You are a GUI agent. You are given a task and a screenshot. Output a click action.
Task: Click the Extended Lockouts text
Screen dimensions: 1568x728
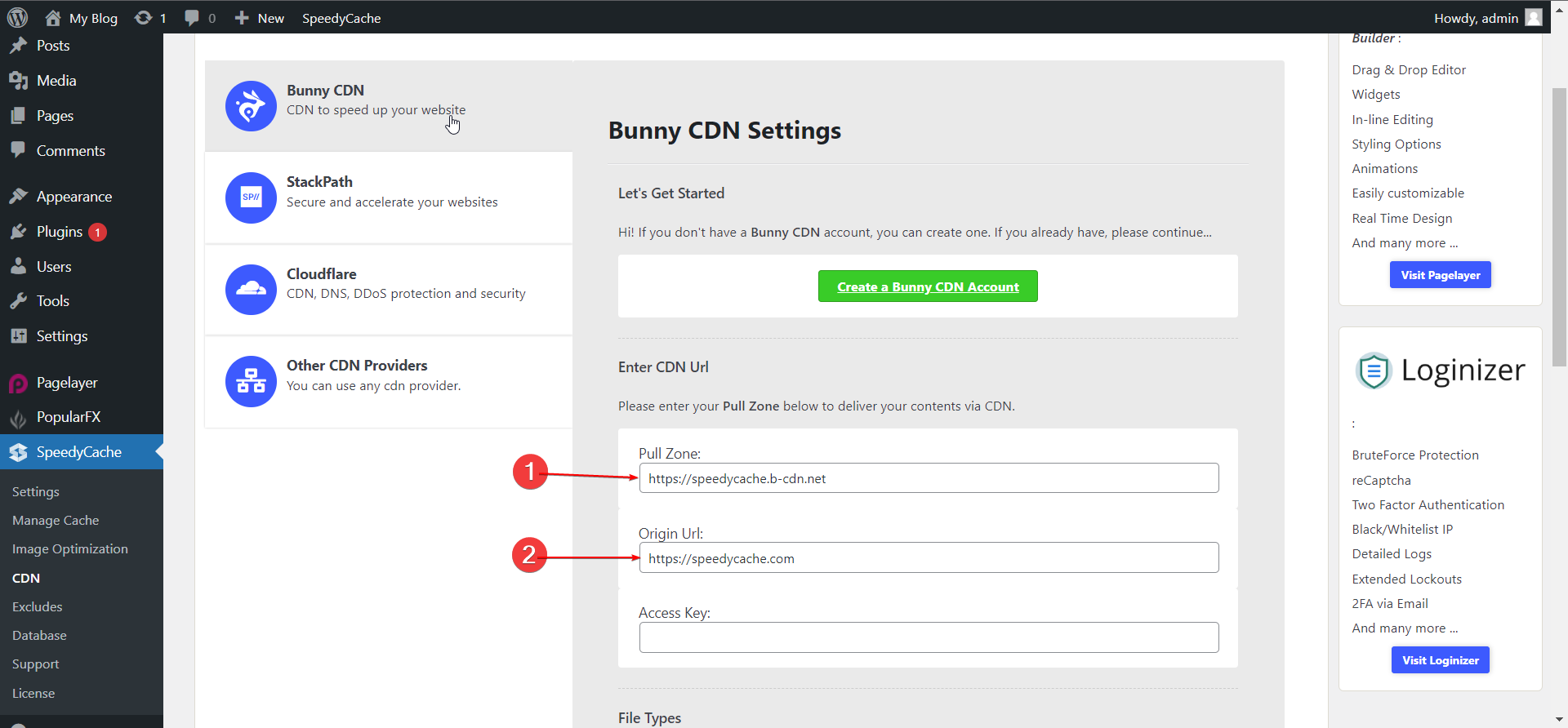click(x=1406, y=579)
